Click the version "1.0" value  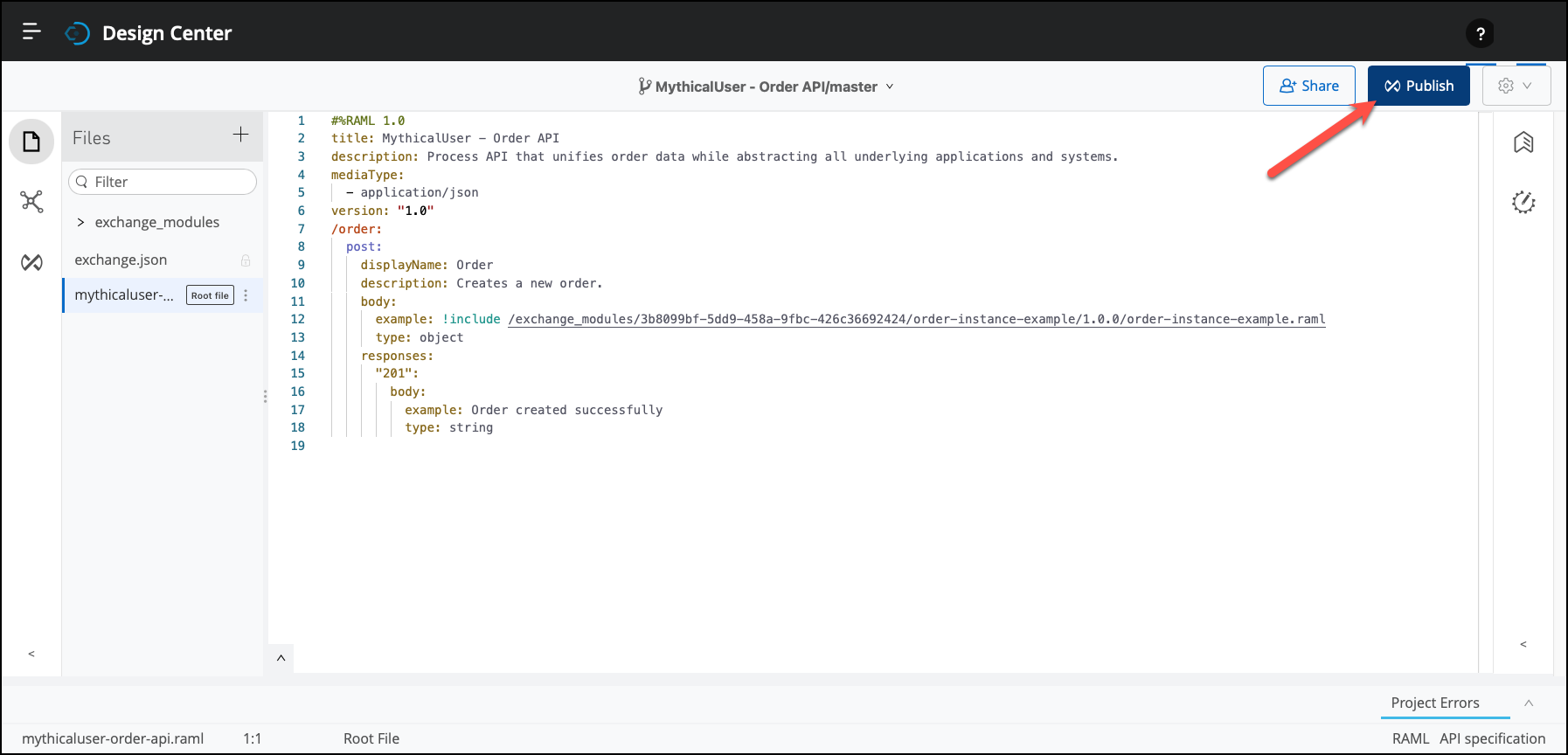click(415, 211)
